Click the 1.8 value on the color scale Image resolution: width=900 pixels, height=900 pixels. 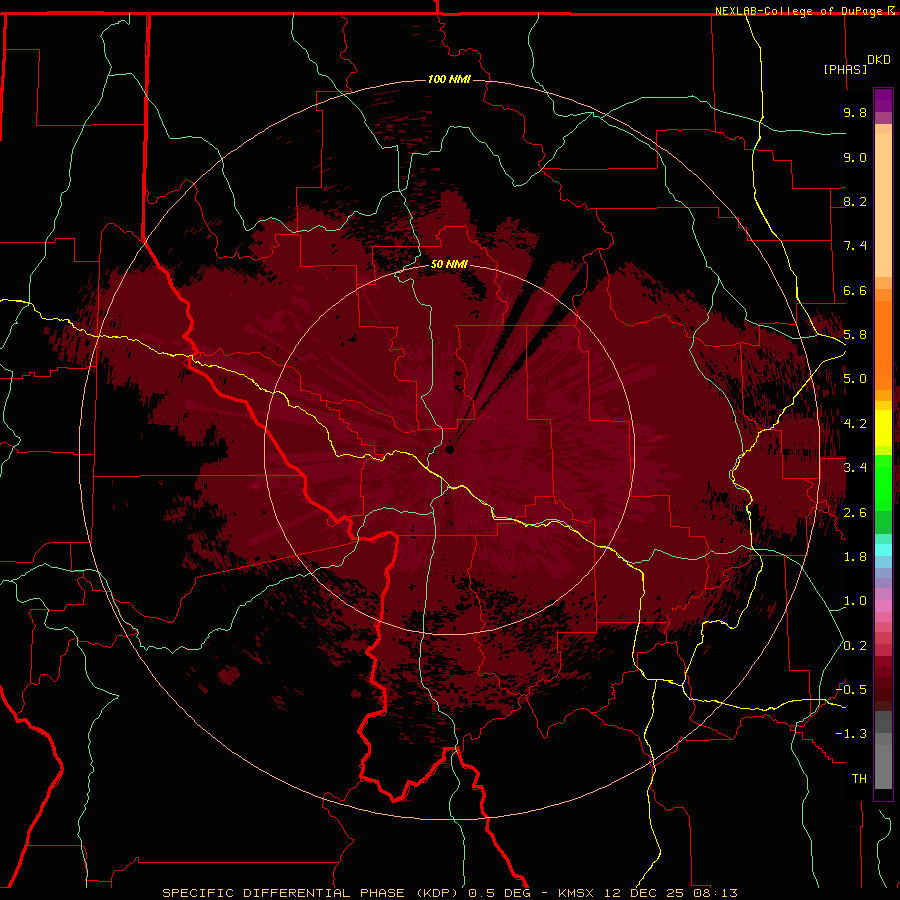pyautogui.click(x=855, y=557)
